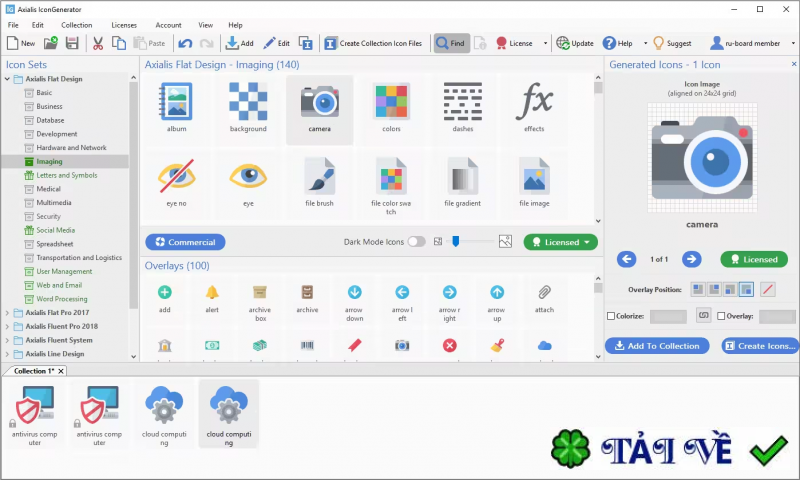
Task: Select no-overlay red slash option
Action: (768, 289)
